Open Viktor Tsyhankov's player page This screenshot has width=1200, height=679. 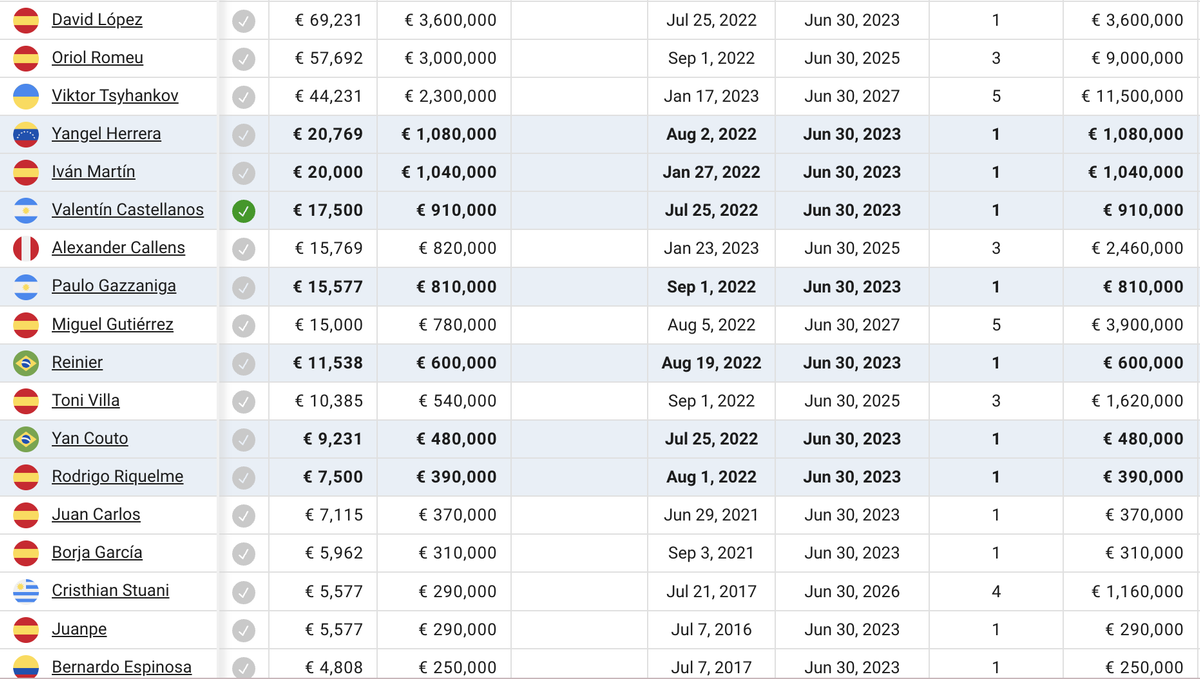tap(115, 96)
